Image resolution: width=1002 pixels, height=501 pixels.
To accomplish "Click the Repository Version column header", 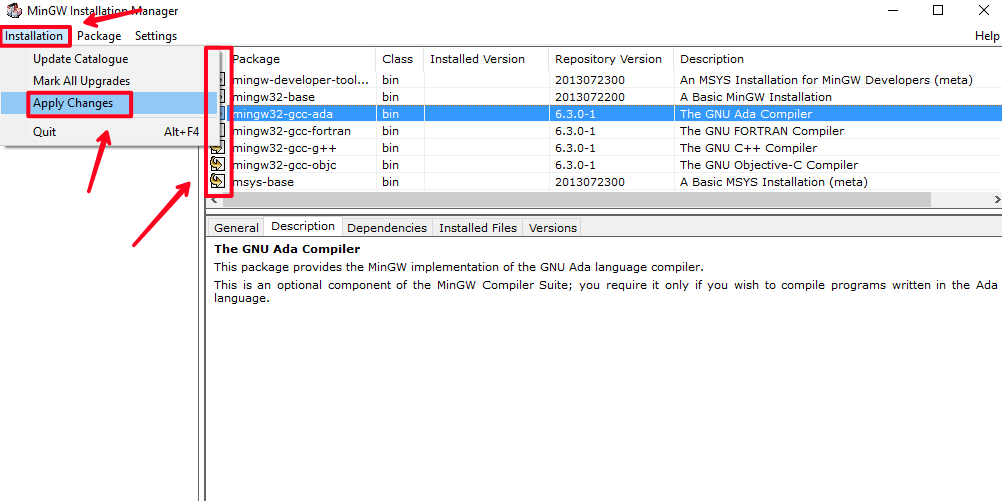I will 611,59.
